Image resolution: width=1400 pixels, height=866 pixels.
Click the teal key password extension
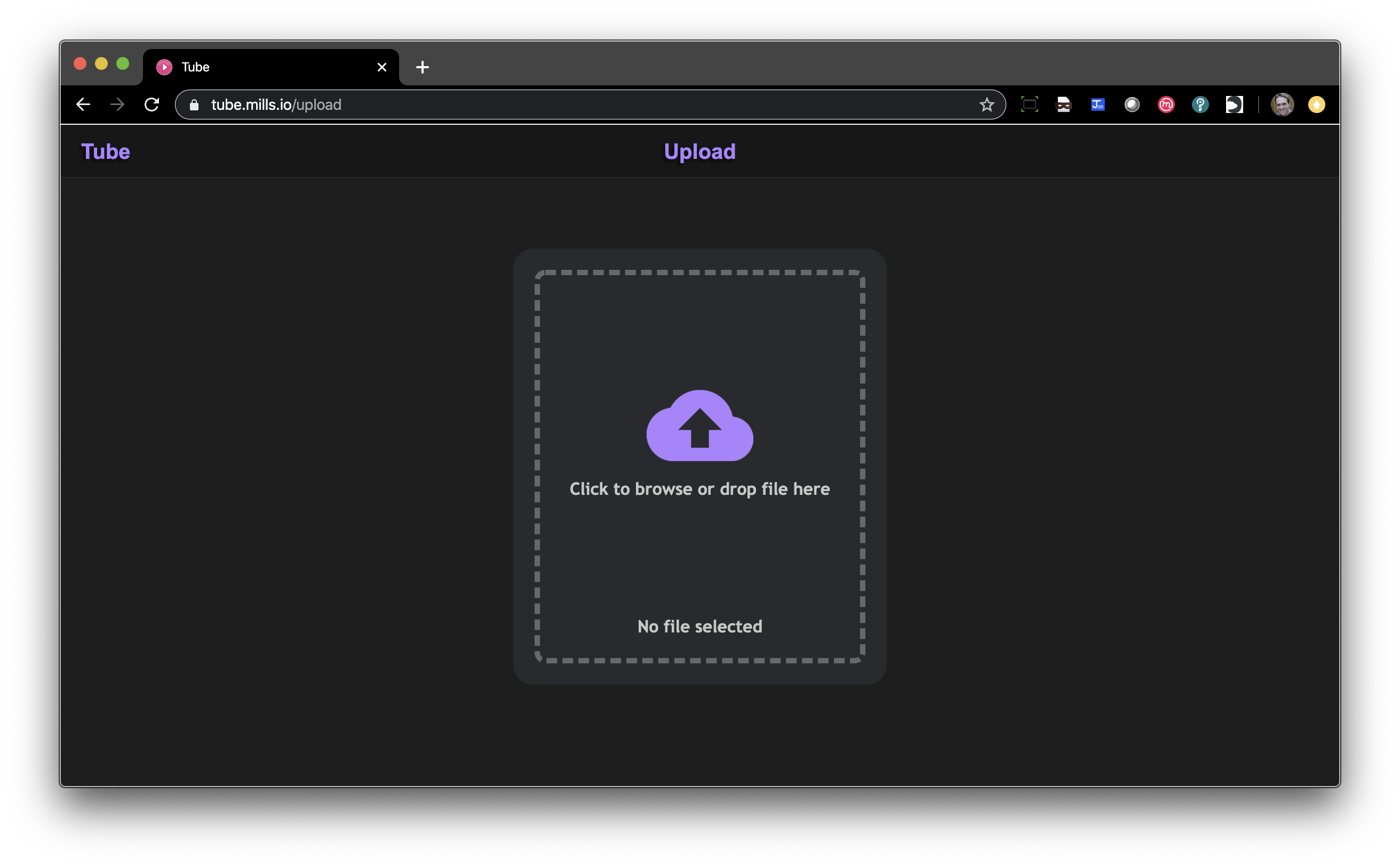[x=1200, y=105]
